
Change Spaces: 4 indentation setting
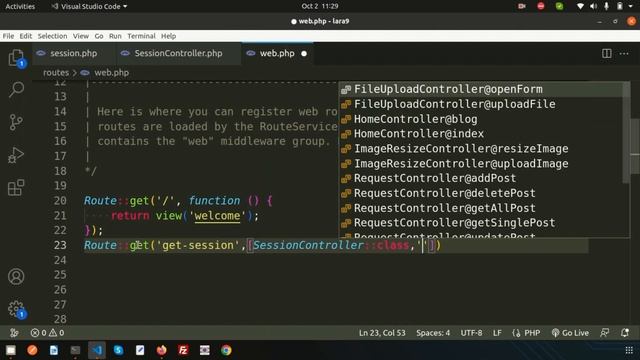(433, 333)
